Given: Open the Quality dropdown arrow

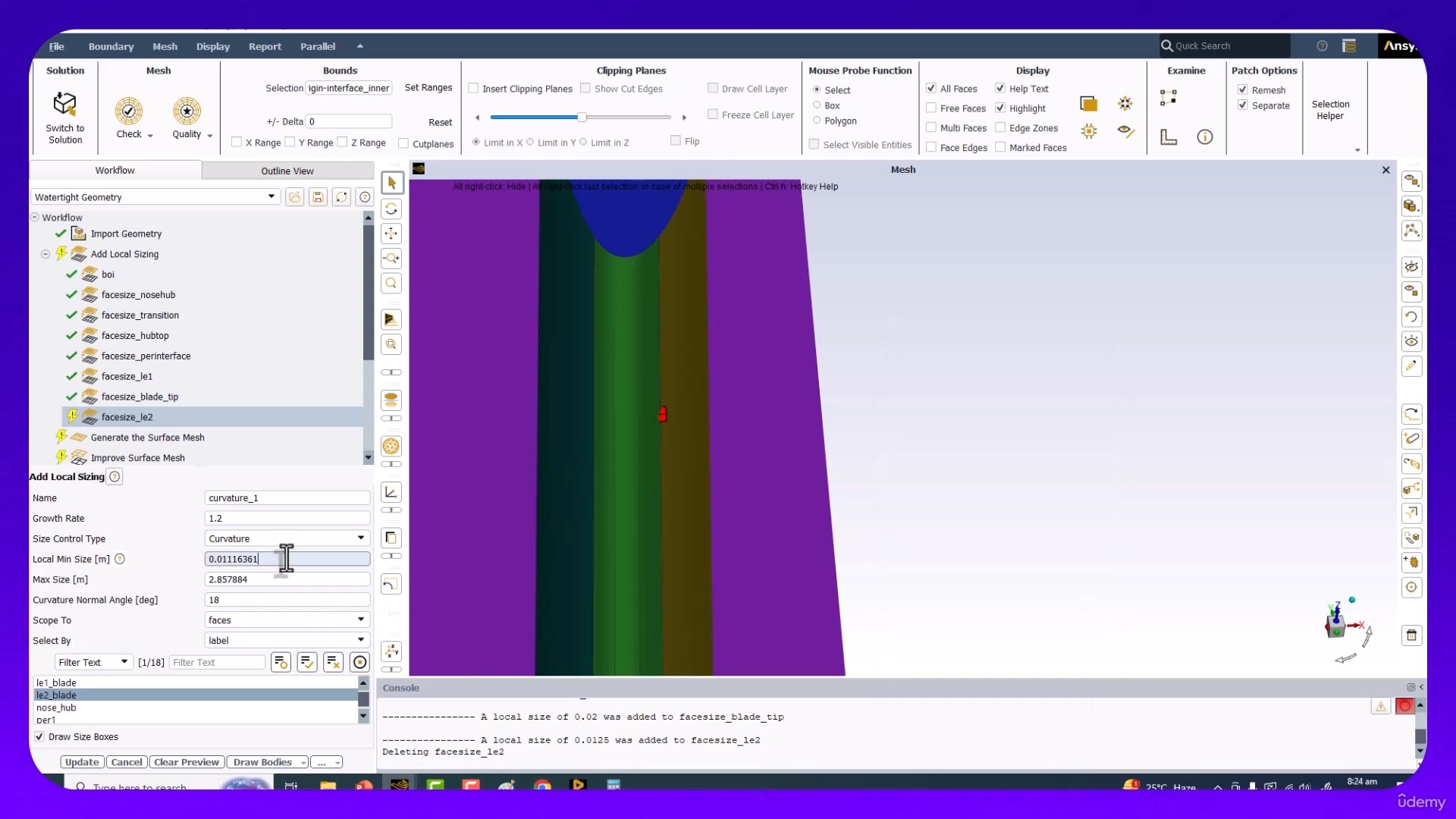Looking at the screenshot, I should (x=210, y=136).
